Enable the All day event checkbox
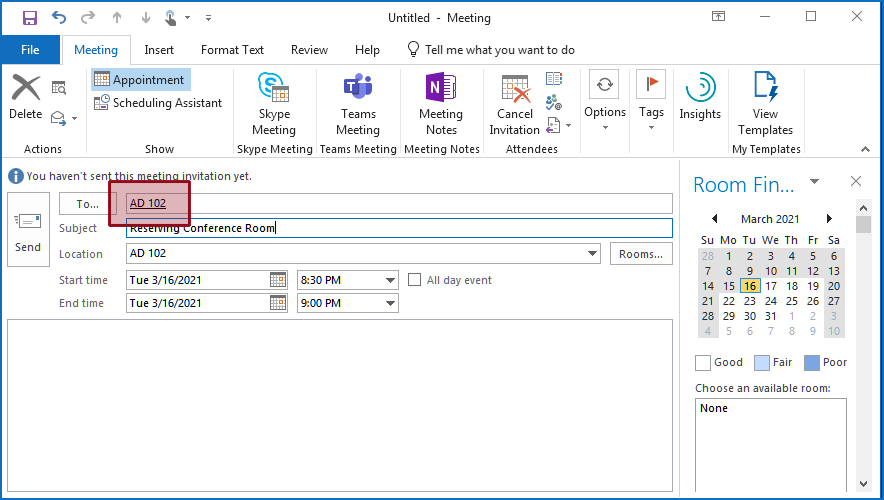This screenshot has width=884, height=500. point(415,280)
